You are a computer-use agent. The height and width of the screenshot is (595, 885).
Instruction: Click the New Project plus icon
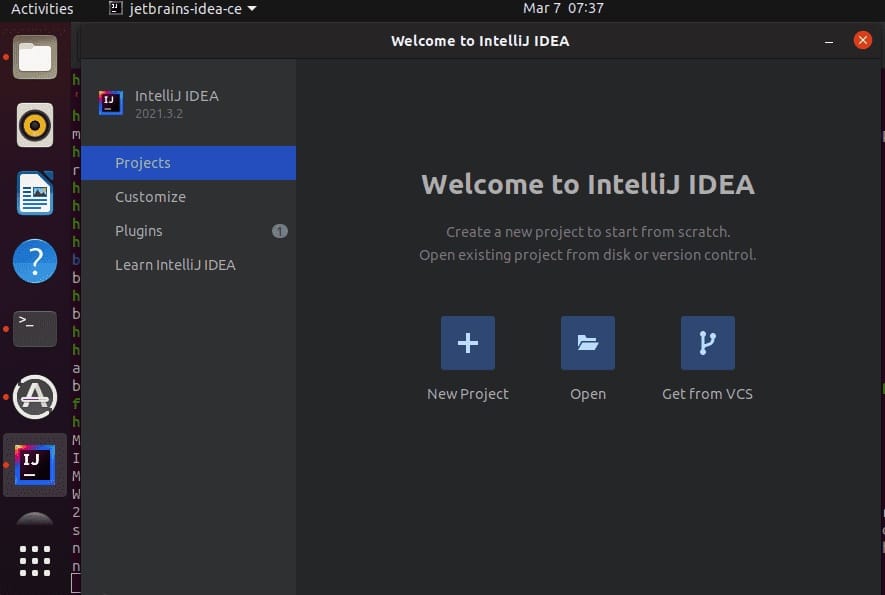[467, 342]
